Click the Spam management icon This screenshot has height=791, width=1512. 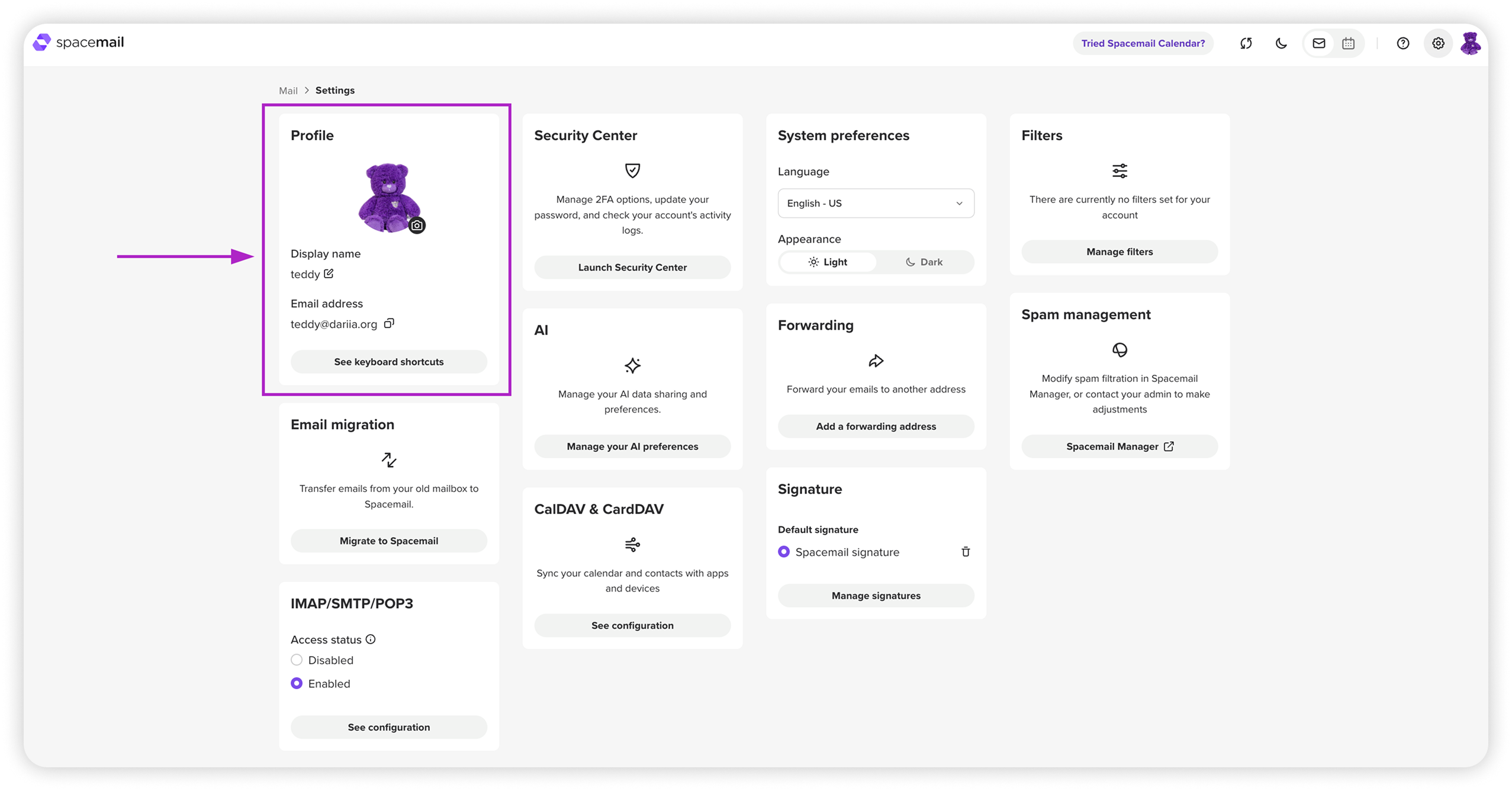(x=1119, y=350)
